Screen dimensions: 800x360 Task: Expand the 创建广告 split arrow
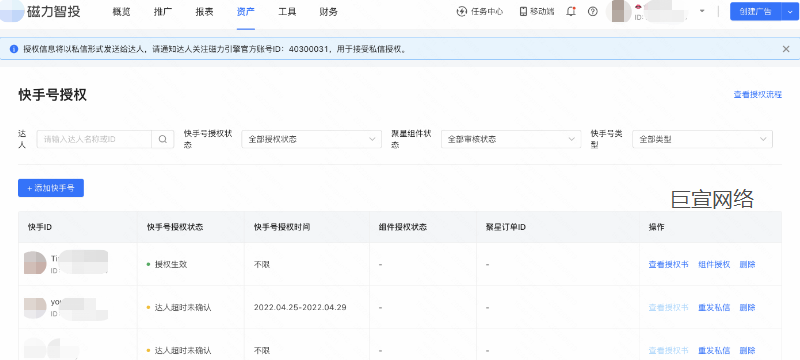pos(789,11)
